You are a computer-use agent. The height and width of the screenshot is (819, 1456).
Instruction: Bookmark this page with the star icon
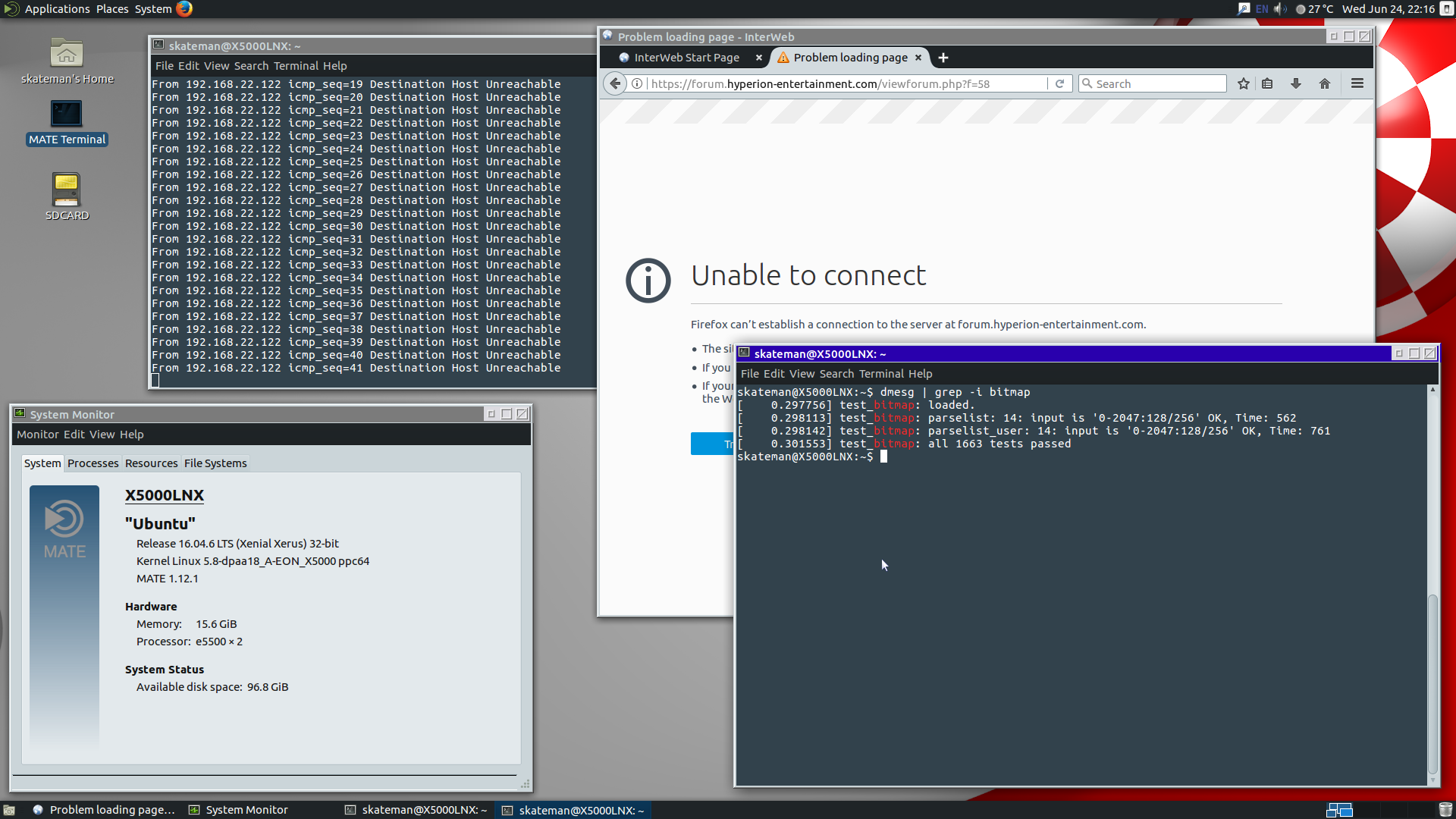pyautogui.click(x=1243, y=83)
